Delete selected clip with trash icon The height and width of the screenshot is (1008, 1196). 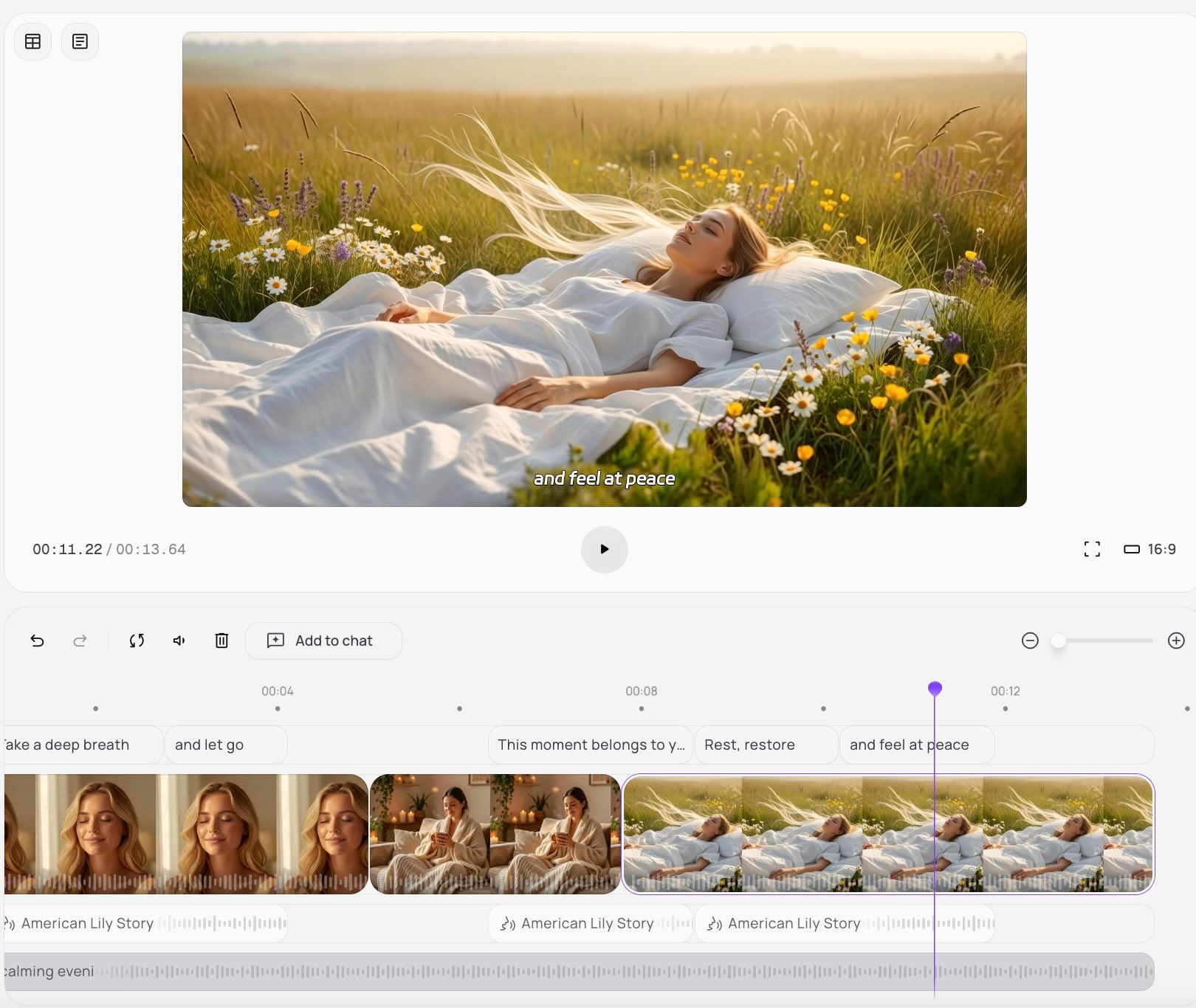coord(221,641)
